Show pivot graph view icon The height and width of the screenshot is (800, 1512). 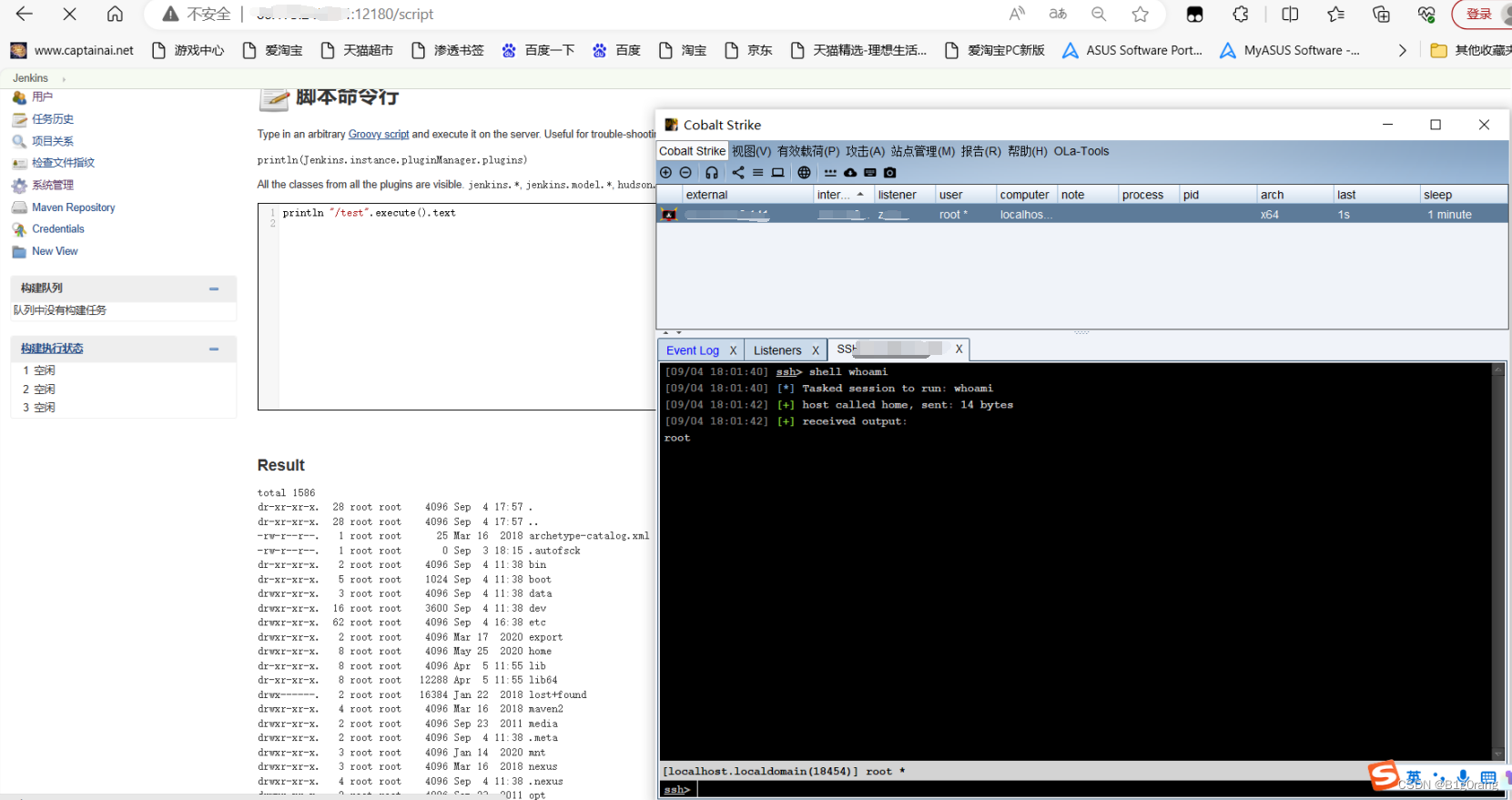[x=738, y=172]
